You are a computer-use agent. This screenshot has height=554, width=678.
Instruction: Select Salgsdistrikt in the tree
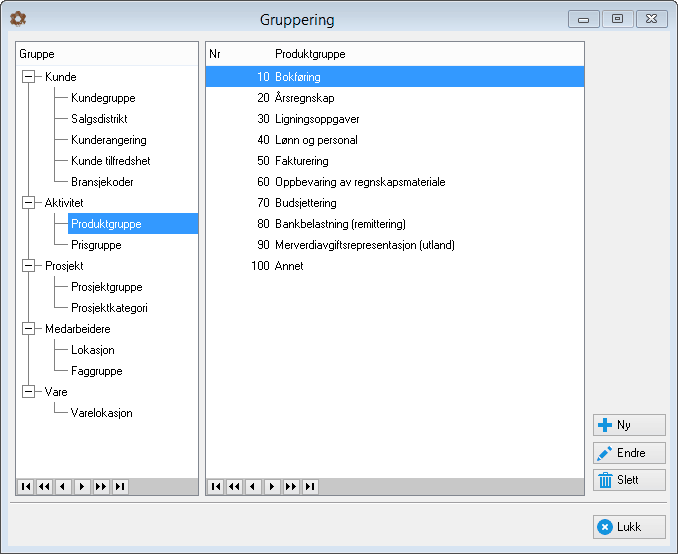99,118
